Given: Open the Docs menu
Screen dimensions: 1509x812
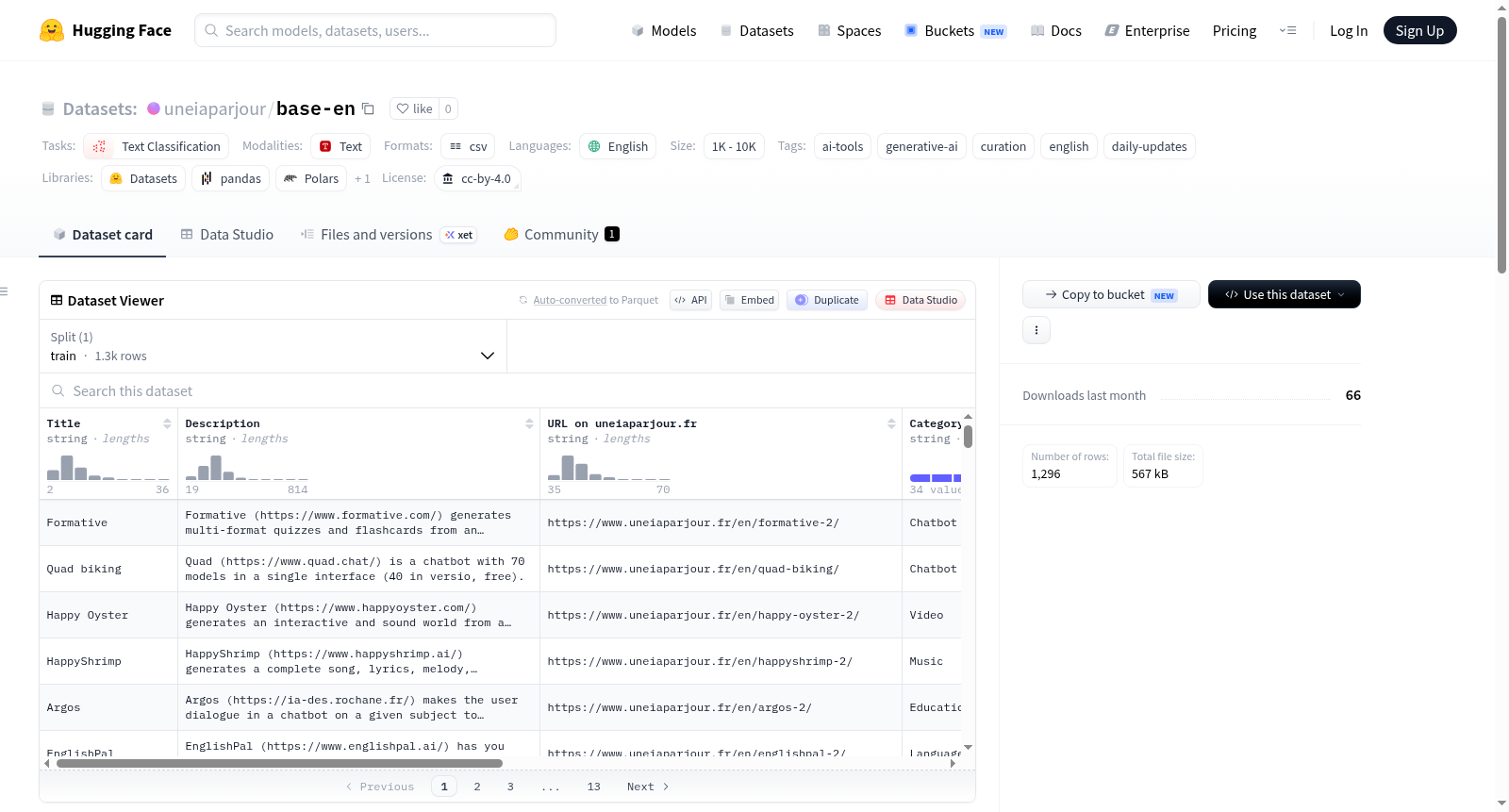Looking at the screenshot, I should [1056, 30].
